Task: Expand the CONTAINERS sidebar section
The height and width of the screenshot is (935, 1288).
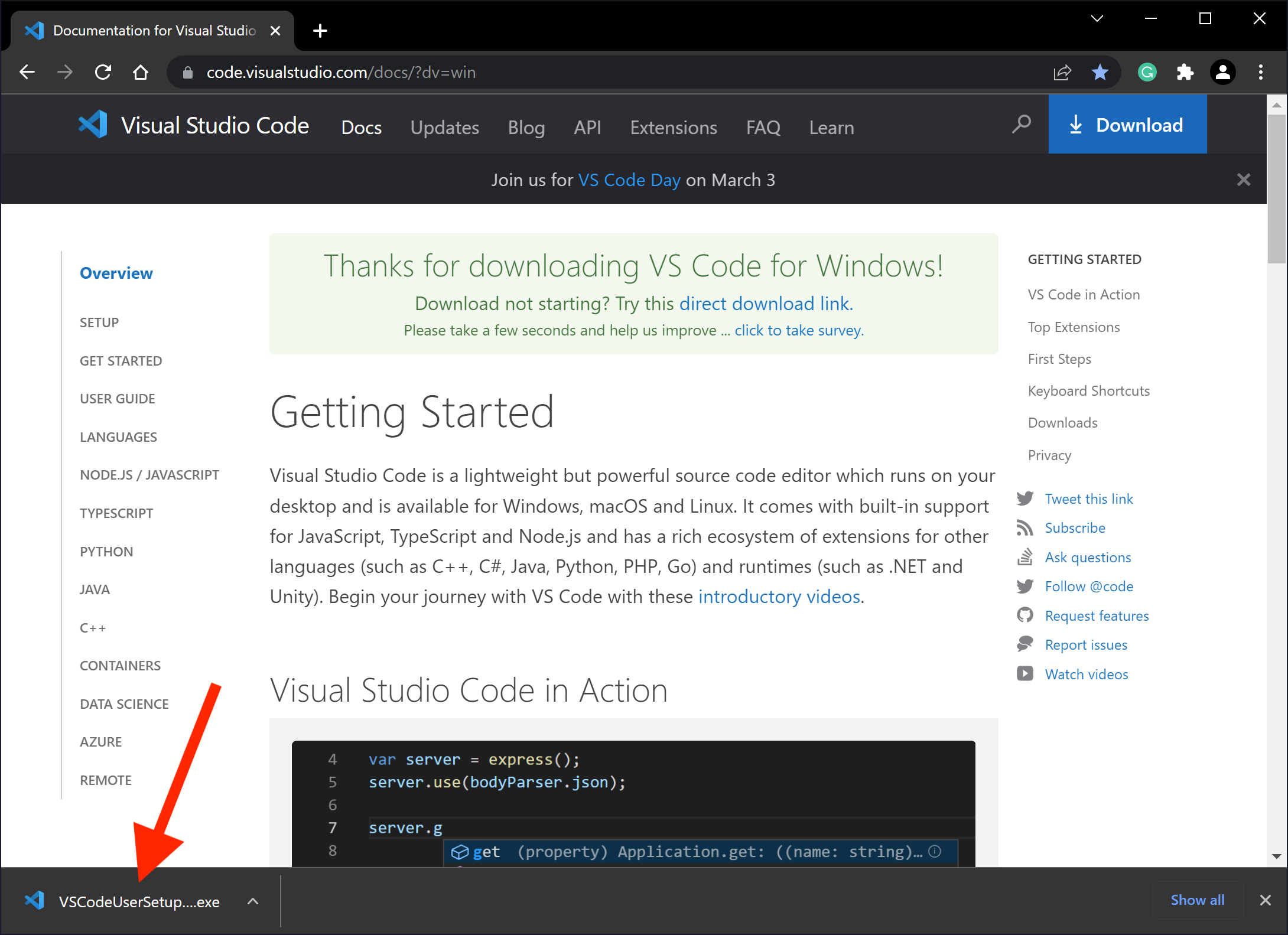Action: (120, 666)
